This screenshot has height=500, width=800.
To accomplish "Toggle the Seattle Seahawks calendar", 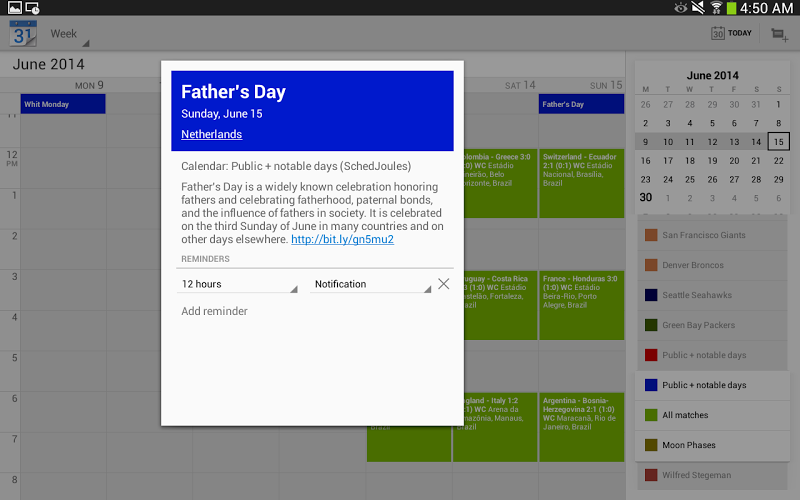I will coord(712,295).
